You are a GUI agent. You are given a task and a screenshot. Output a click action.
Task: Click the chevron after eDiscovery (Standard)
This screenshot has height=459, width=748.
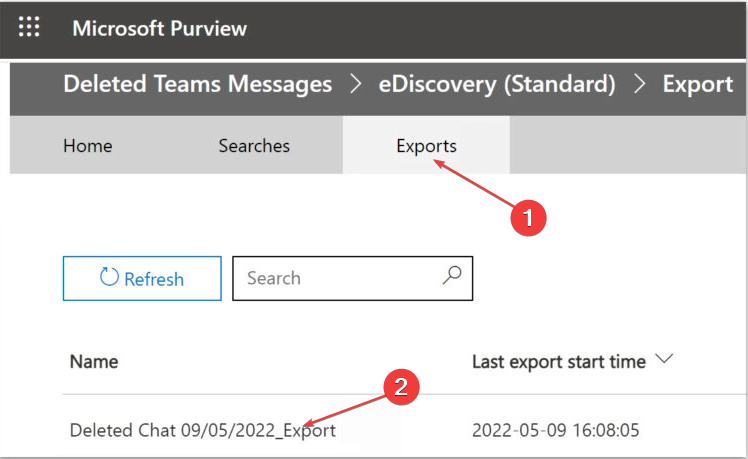(x=639, y=85)
